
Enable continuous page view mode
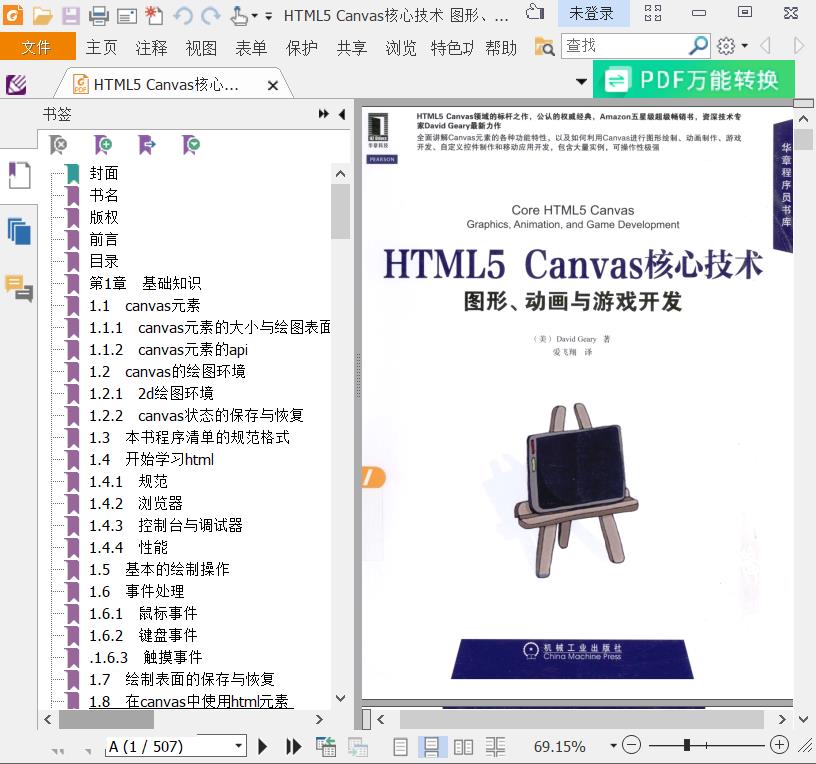click(x=431, y=747)
